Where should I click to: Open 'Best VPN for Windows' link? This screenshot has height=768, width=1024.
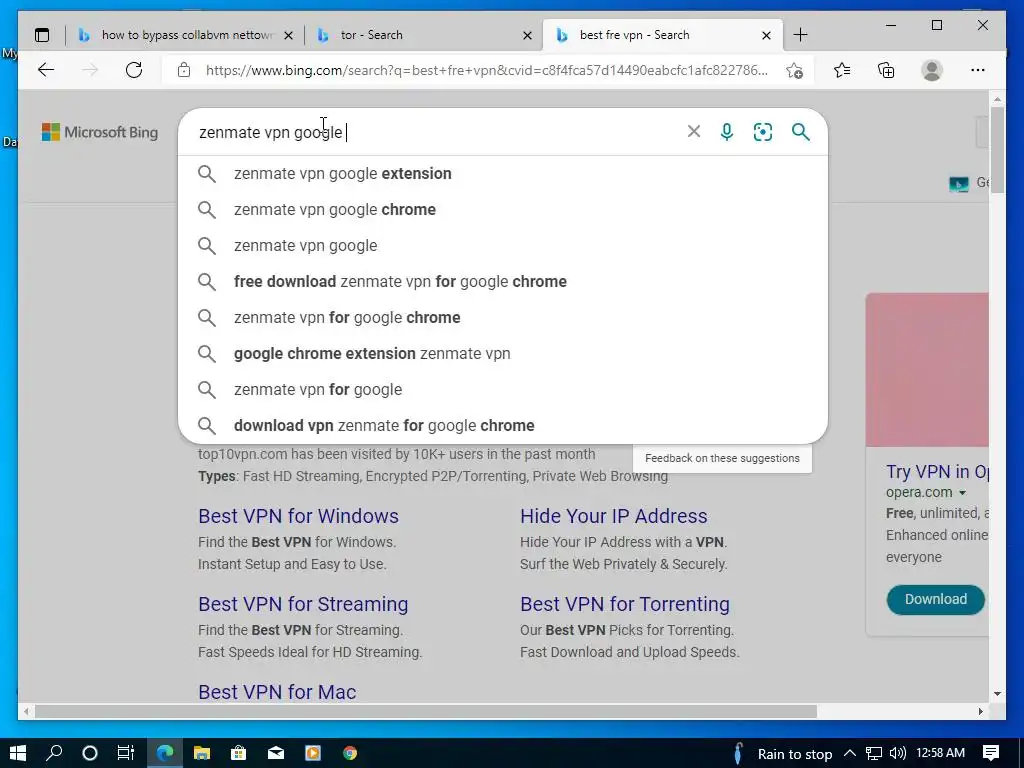click(298, 516)
